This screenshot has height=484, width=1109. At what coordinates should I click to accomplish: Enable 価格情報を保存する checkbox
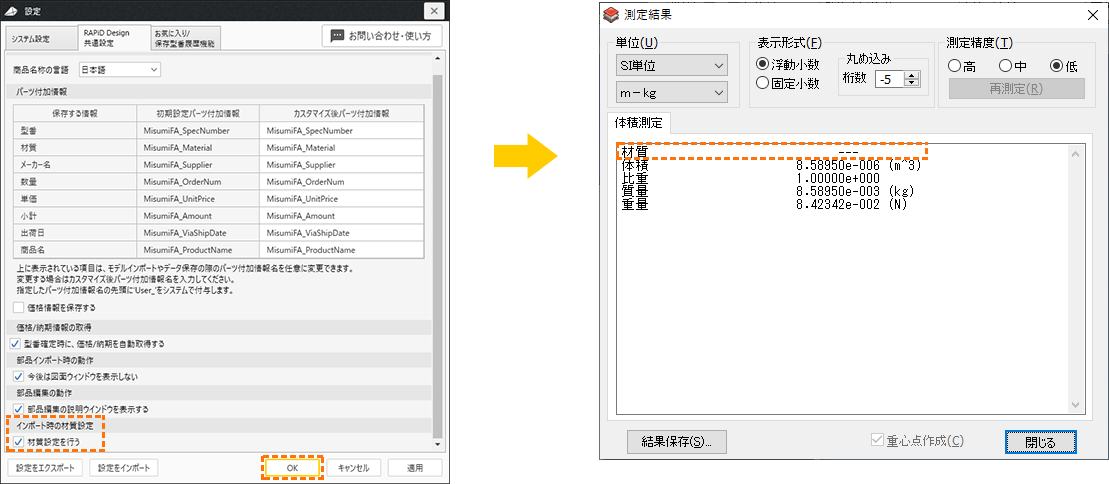coord(19,308)
